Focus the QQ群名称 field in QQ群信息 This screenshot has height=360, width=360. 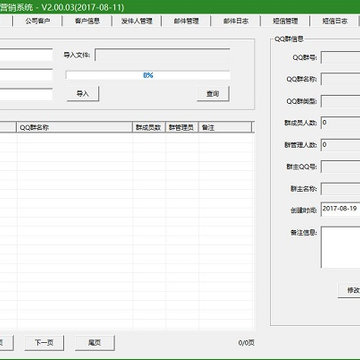click(340, 79)
